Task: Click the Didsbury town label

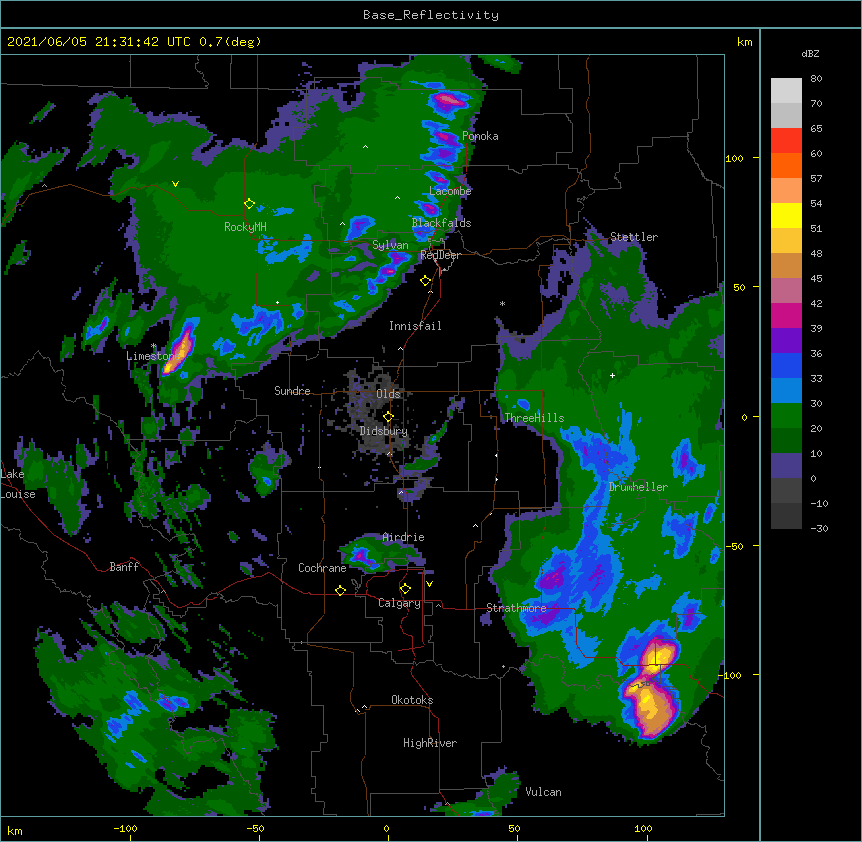Action: point(384,431)
